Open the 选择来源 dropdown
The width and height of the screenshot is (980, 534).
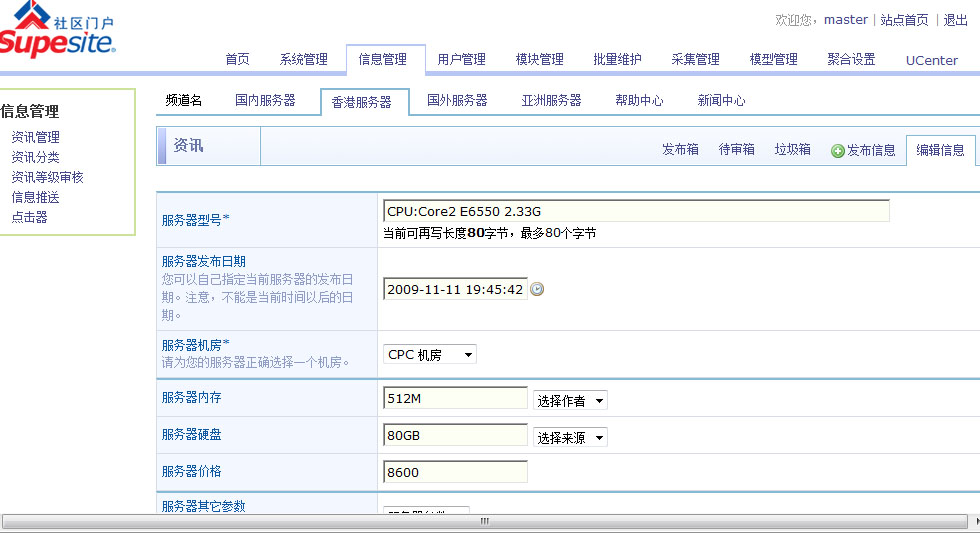coord(570,438)
